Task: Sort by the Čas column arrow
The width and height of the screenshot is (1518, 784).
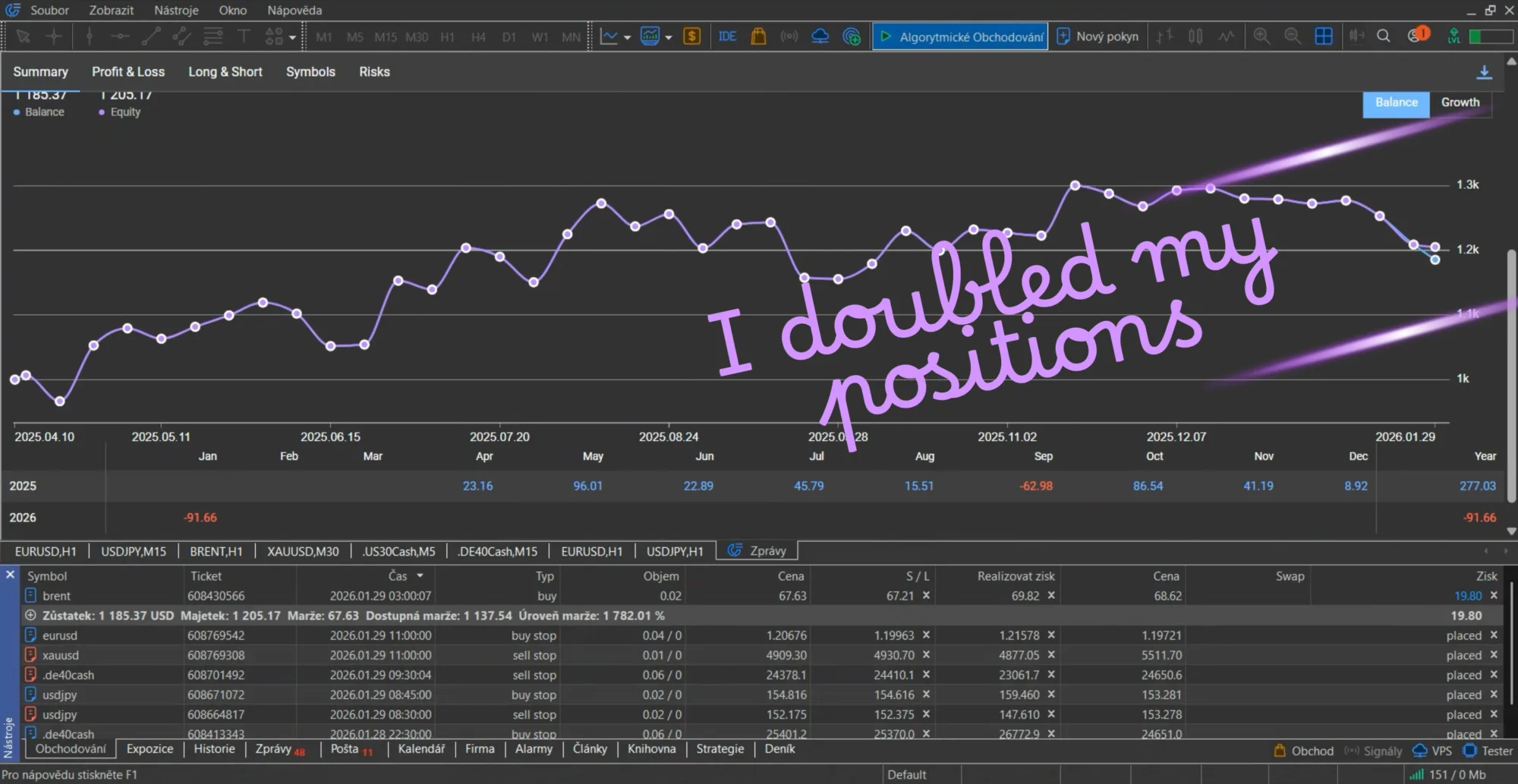Action: [x=420, y=576]
